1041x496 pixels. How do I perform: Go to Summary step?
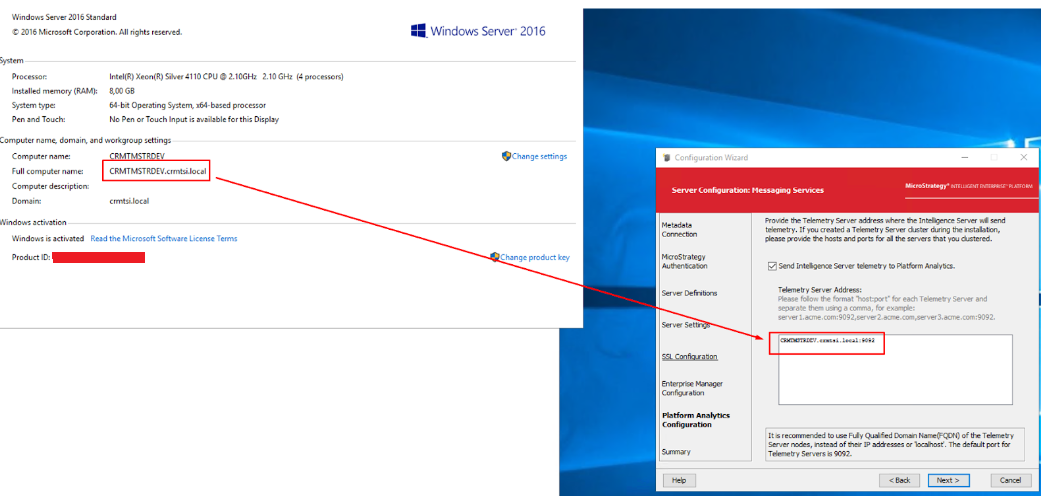676,452
